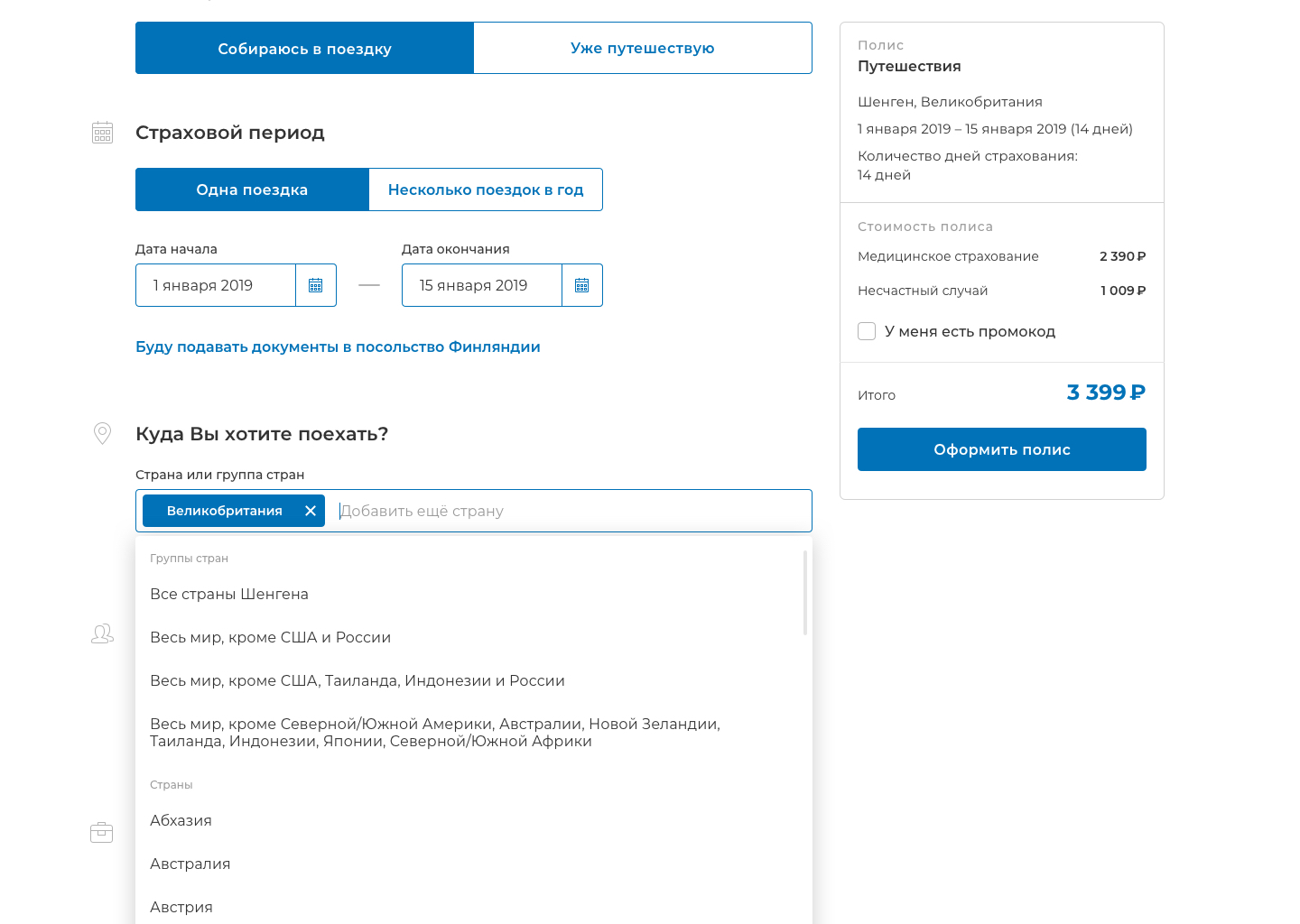Open the Finland embassy documents link
Image resolution: width=1300 pixels, height=924 pixels.
338,346
